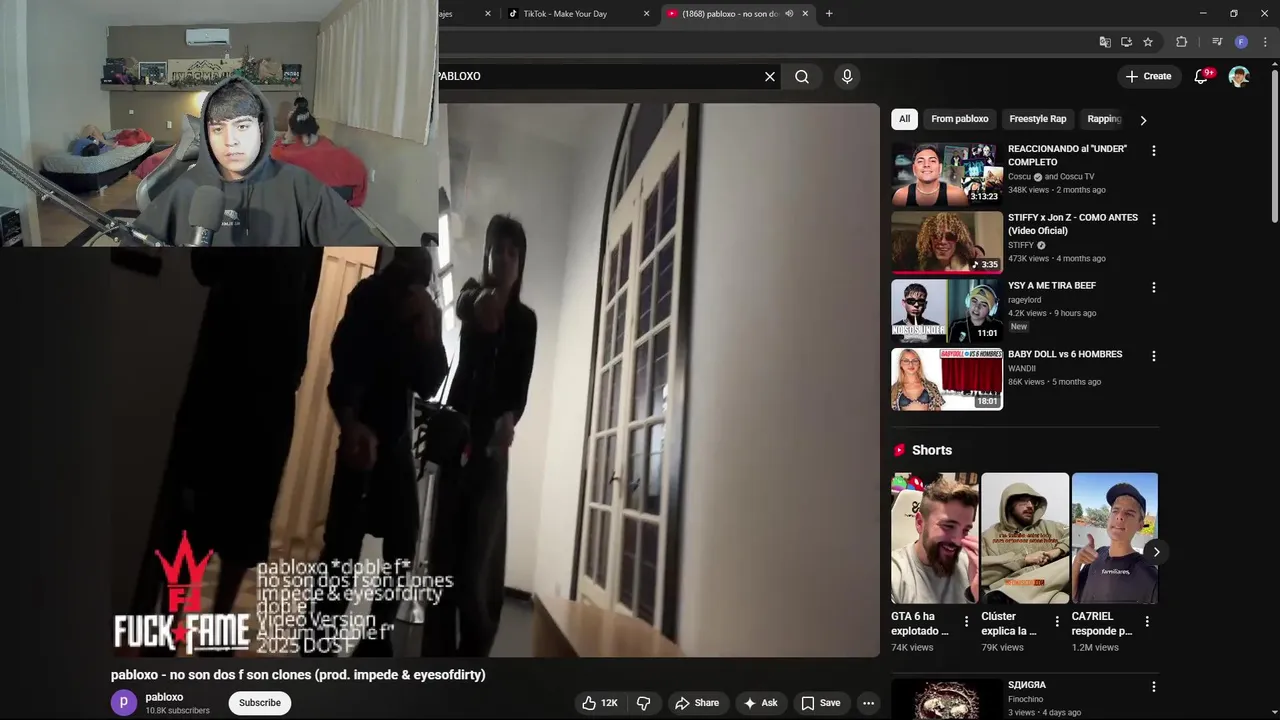Click the pabloxo channel name
This screenshot has width=1280, height=720.
(x=164, y=697)
